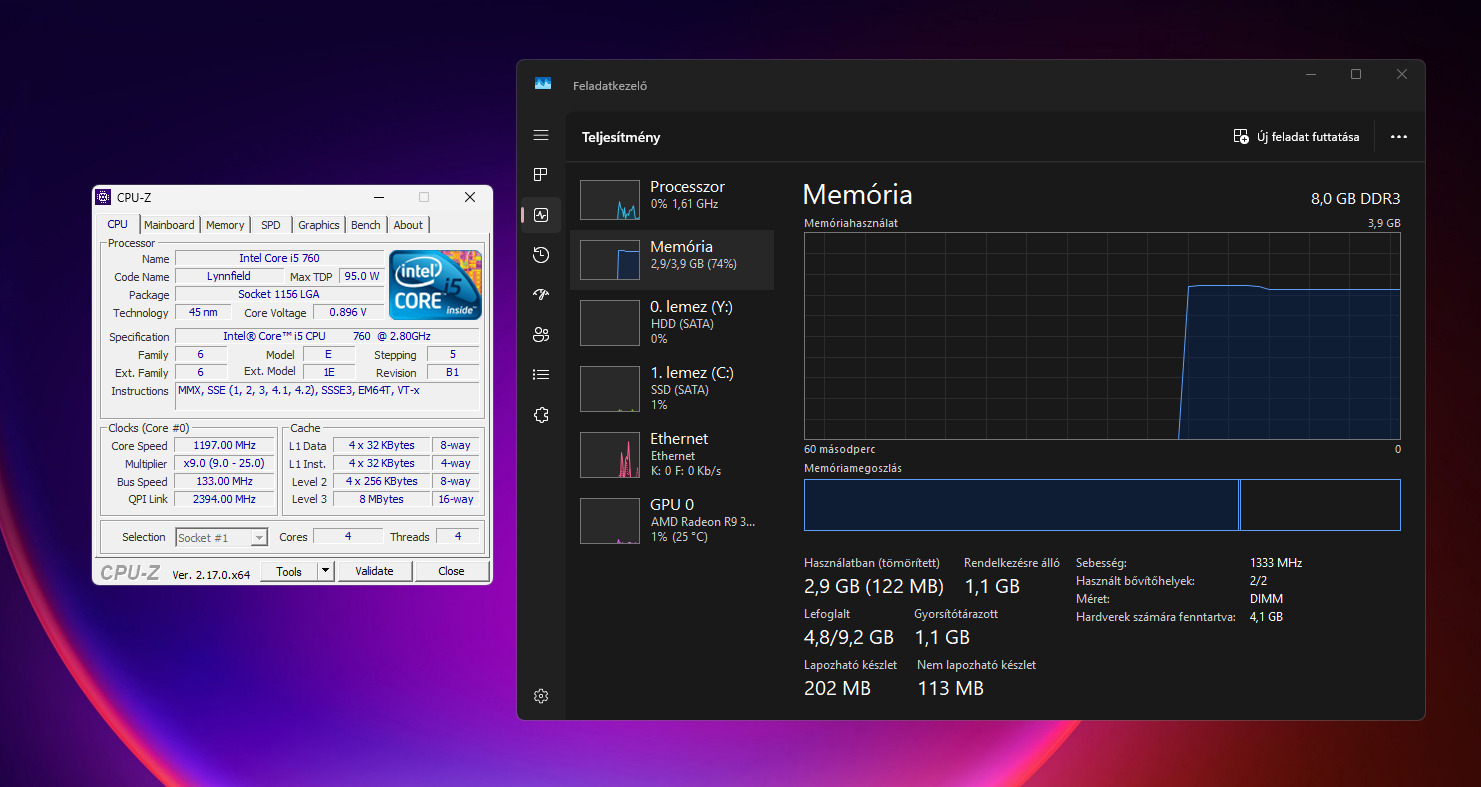1481x787 pixels.
Task: Open the three-dots more options menu
Action: click(x=1399, y=137)
